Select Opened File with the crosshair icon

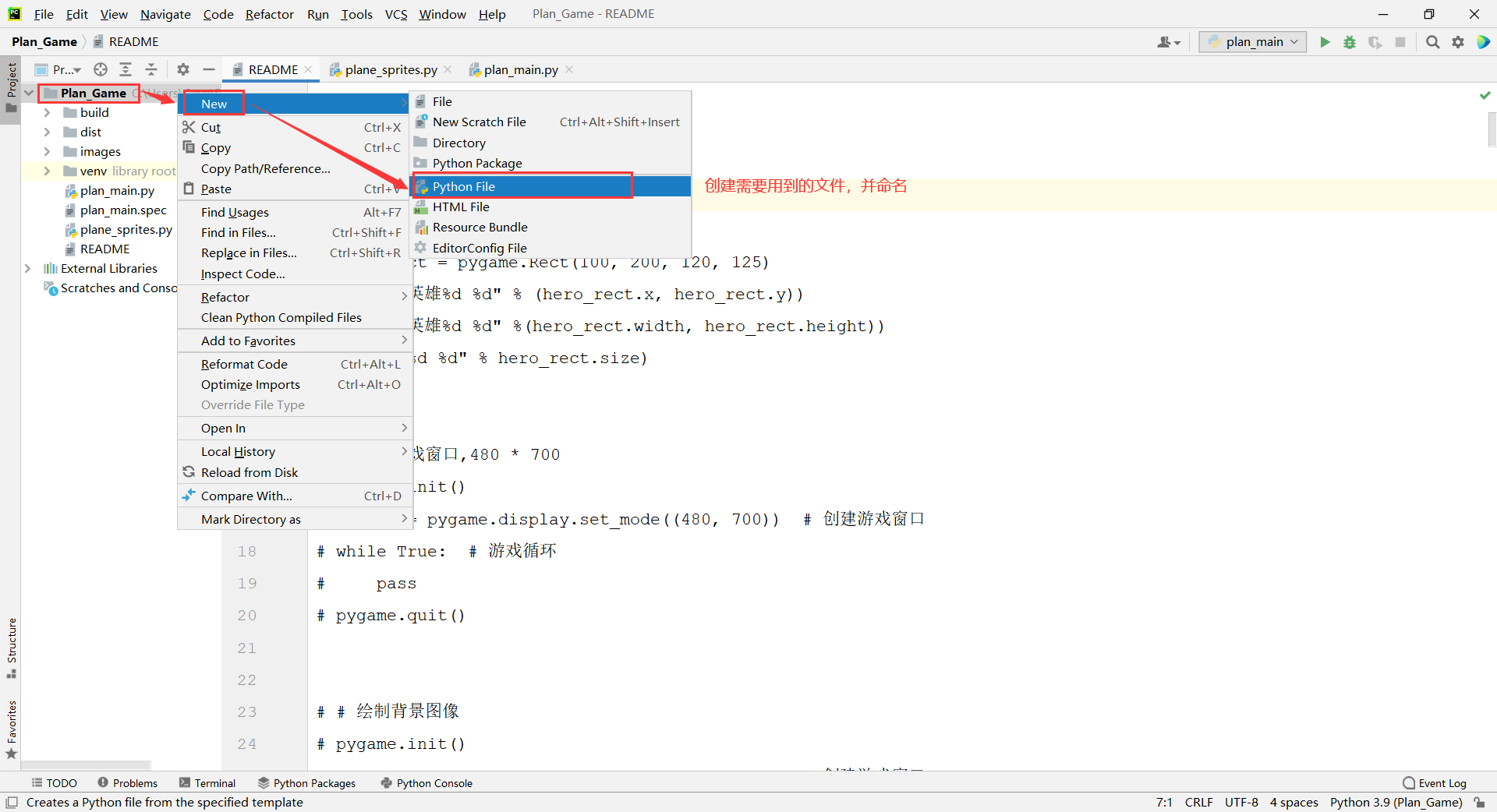(x=100, y=69)
